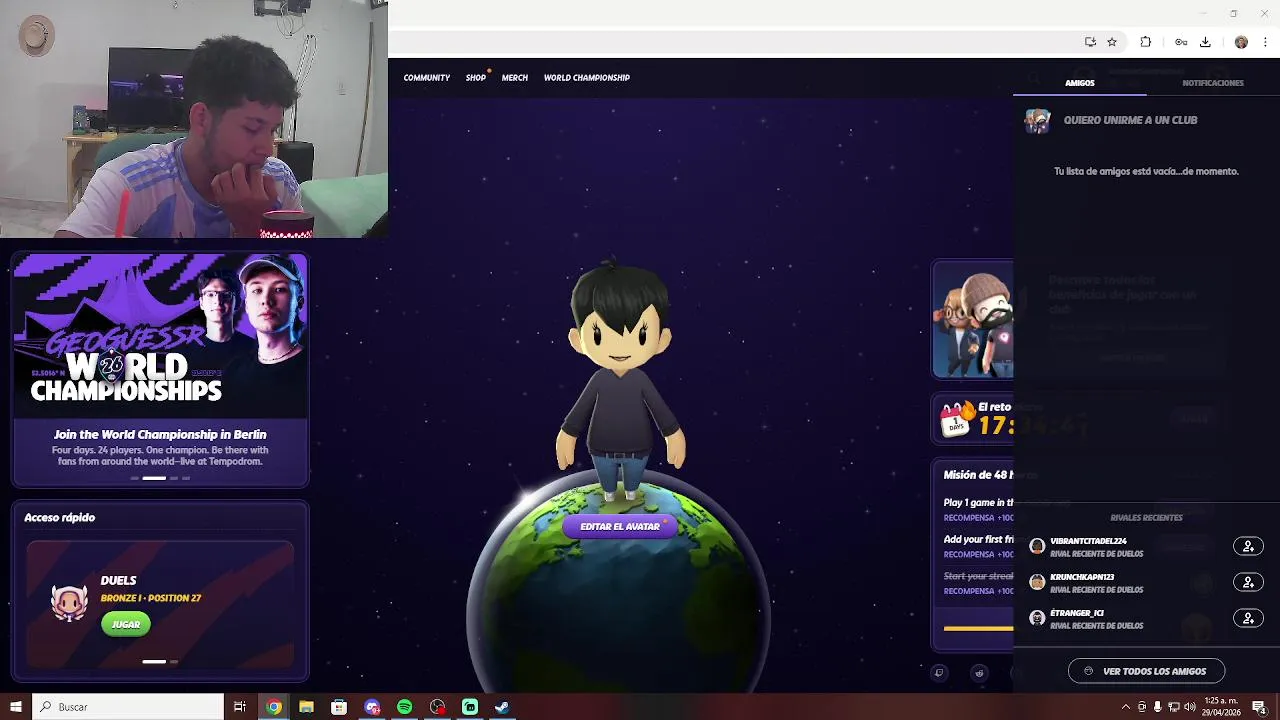Screen dimensions: 1280x720
Task: Click the Chrome icon in taskbar
Action: pyautogui.click(x=273, y=707)
